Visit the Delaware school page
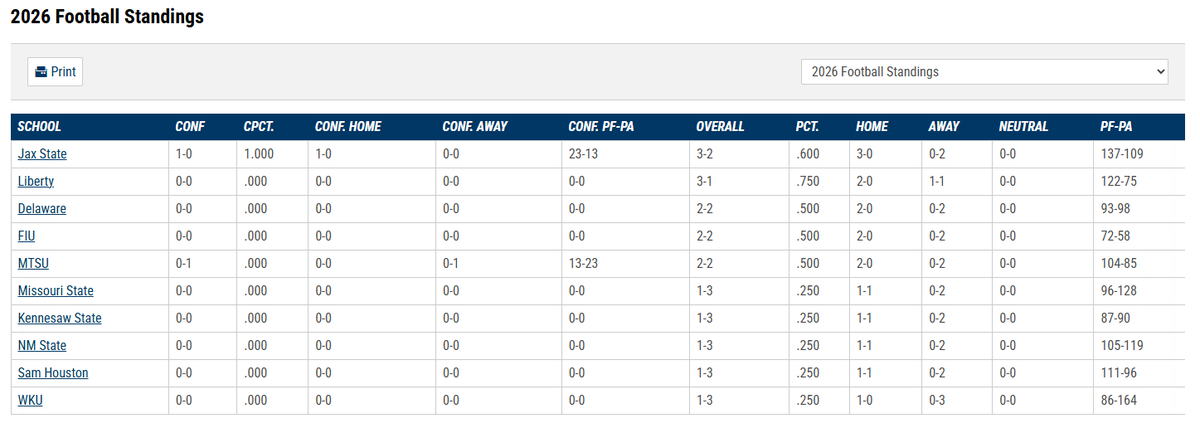The height and width of the screenshot is (433, 1200). click(42, 209)
